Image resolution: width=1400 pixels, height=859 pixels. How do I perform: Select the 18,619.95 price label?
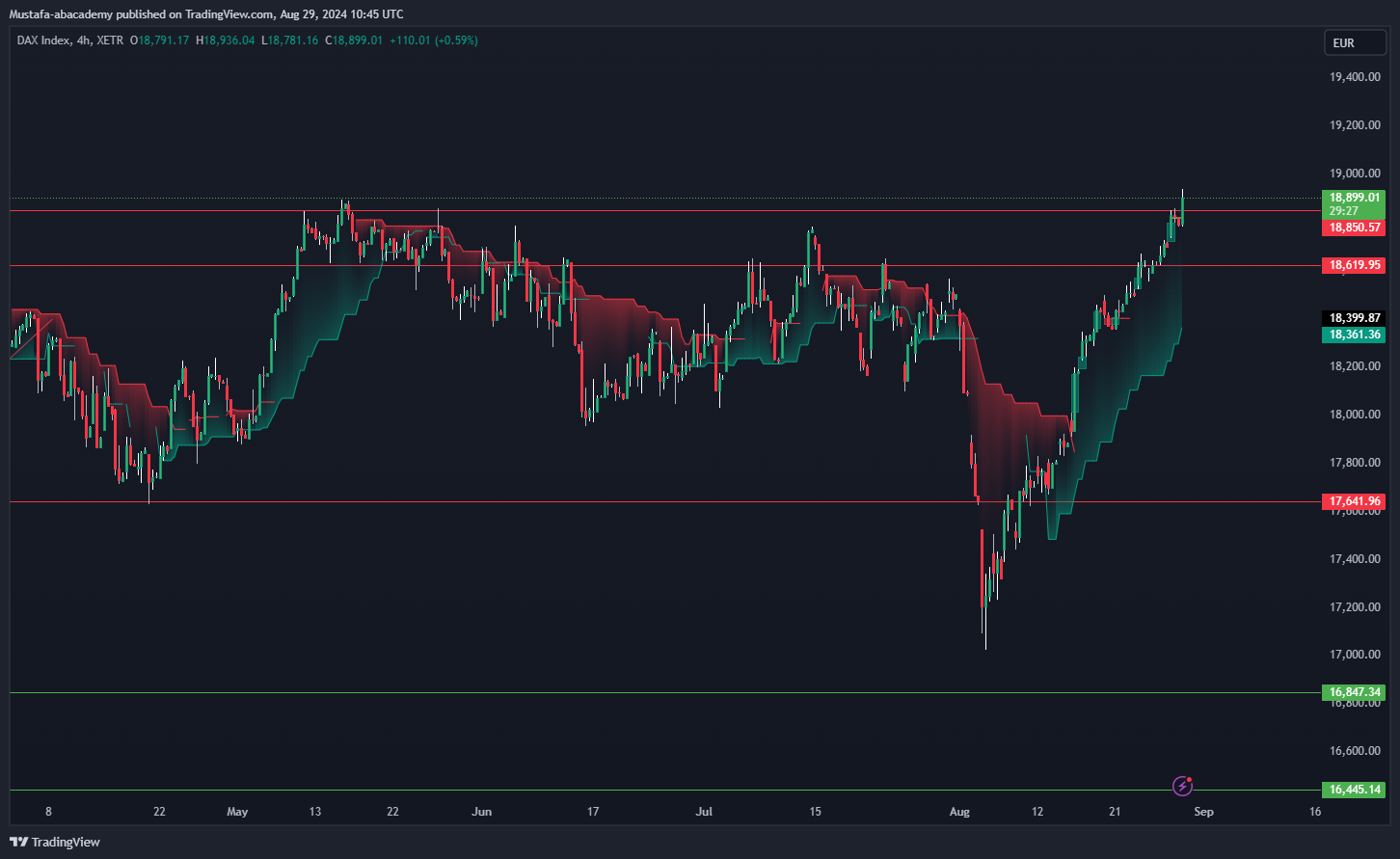(x=1355, y=264)
